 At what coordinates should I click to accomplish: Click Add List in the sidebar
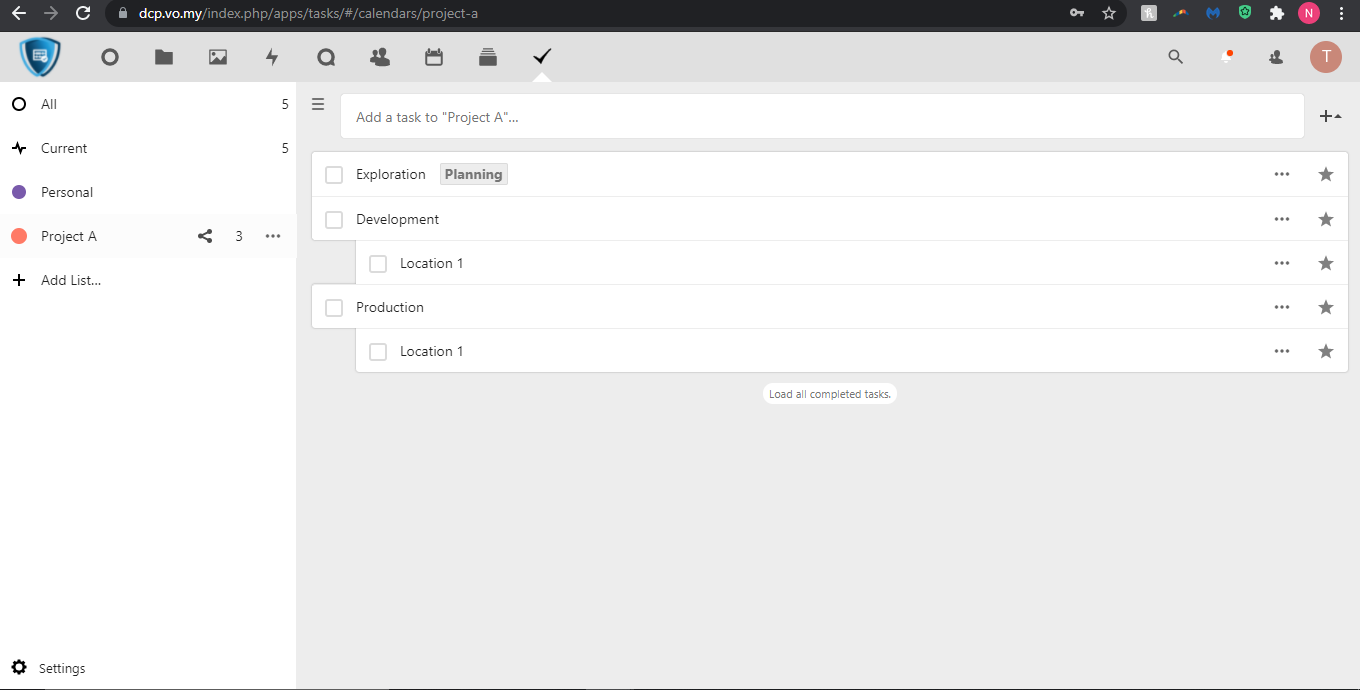pos(70,280)
